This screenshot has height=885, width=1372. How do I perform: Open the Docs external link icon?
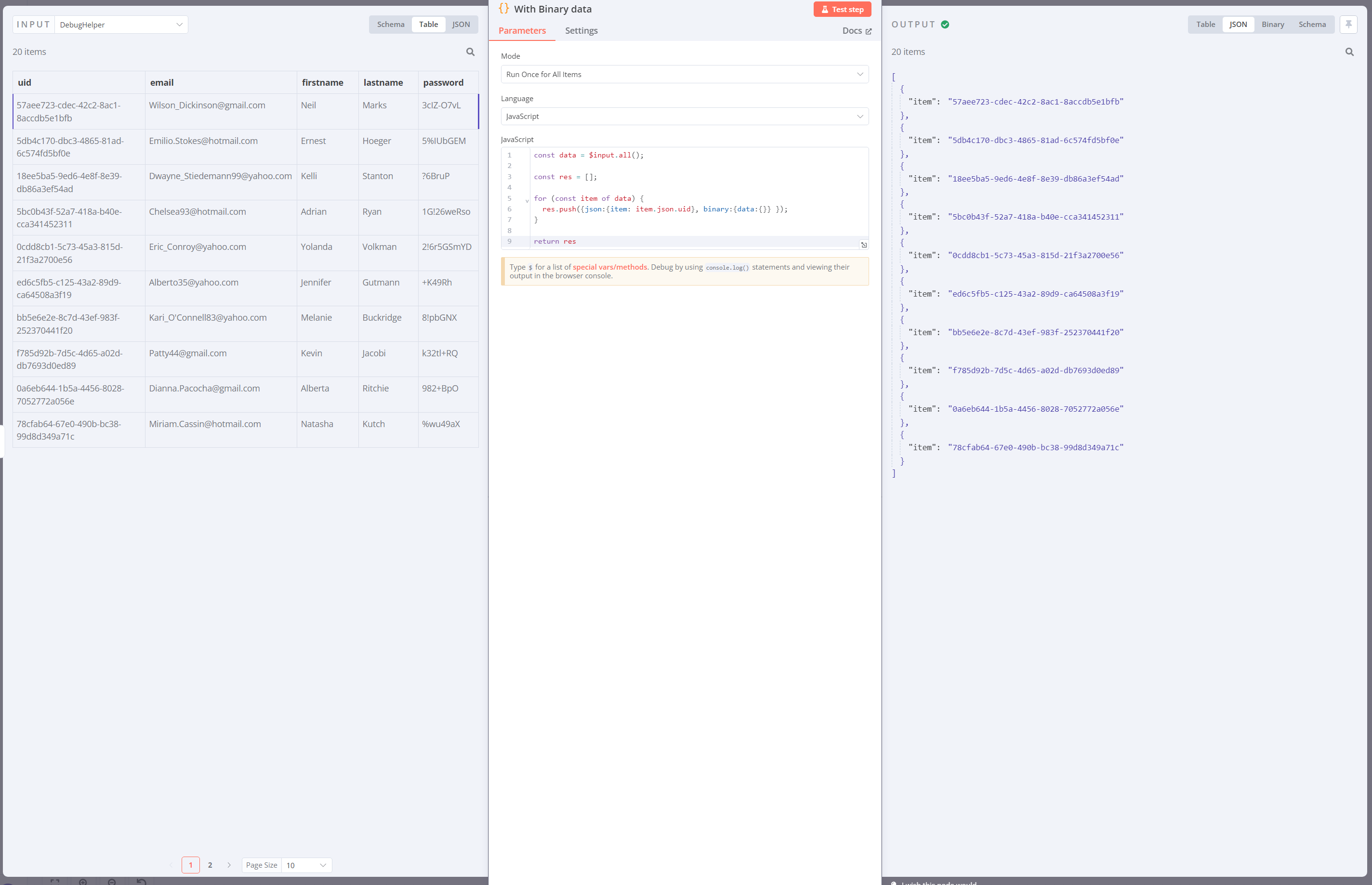pyautogui.click(x=868, y=32)
